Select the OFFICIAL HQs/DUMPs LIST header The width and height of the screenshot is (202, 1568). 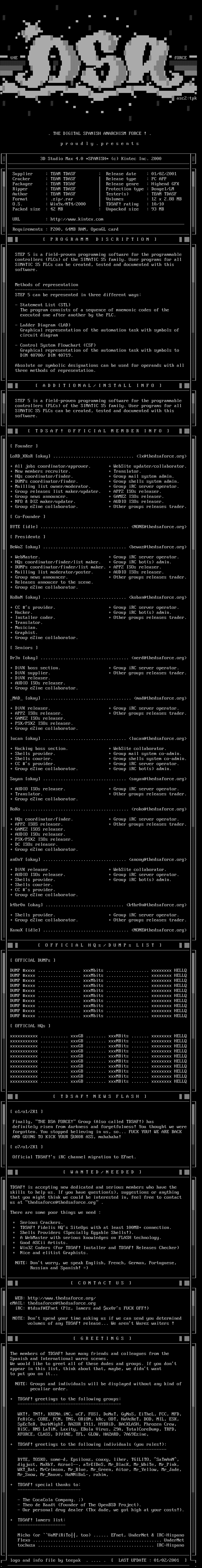pos(101,945)
